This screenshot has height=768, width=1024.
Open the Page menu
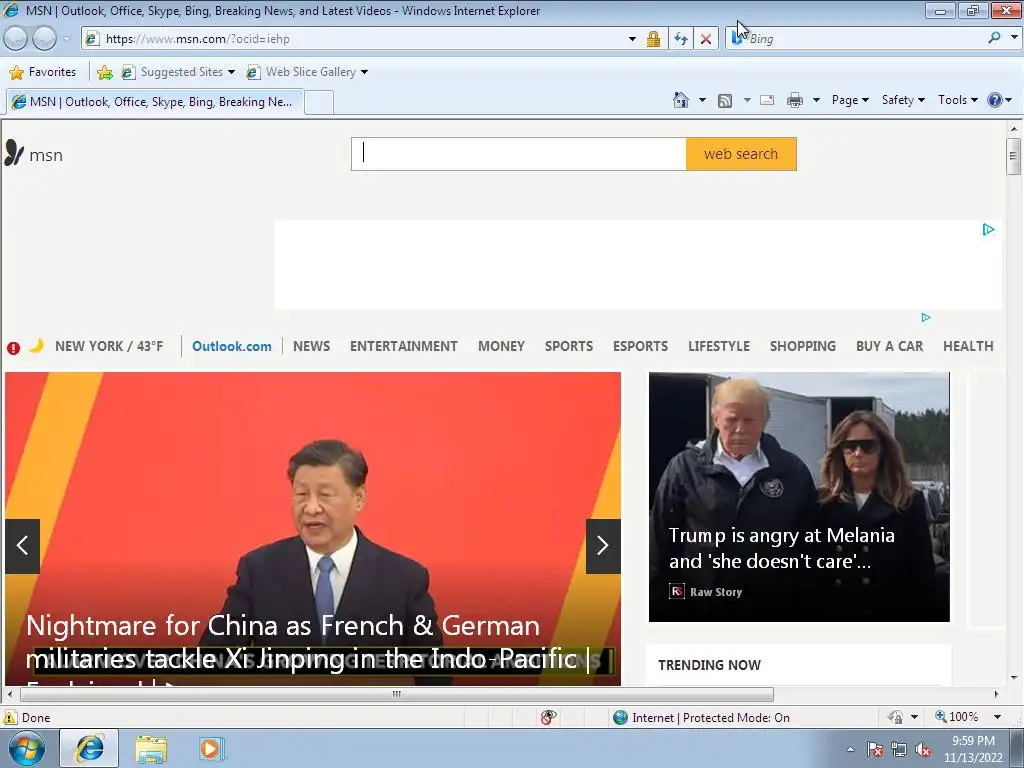(850, 100)
